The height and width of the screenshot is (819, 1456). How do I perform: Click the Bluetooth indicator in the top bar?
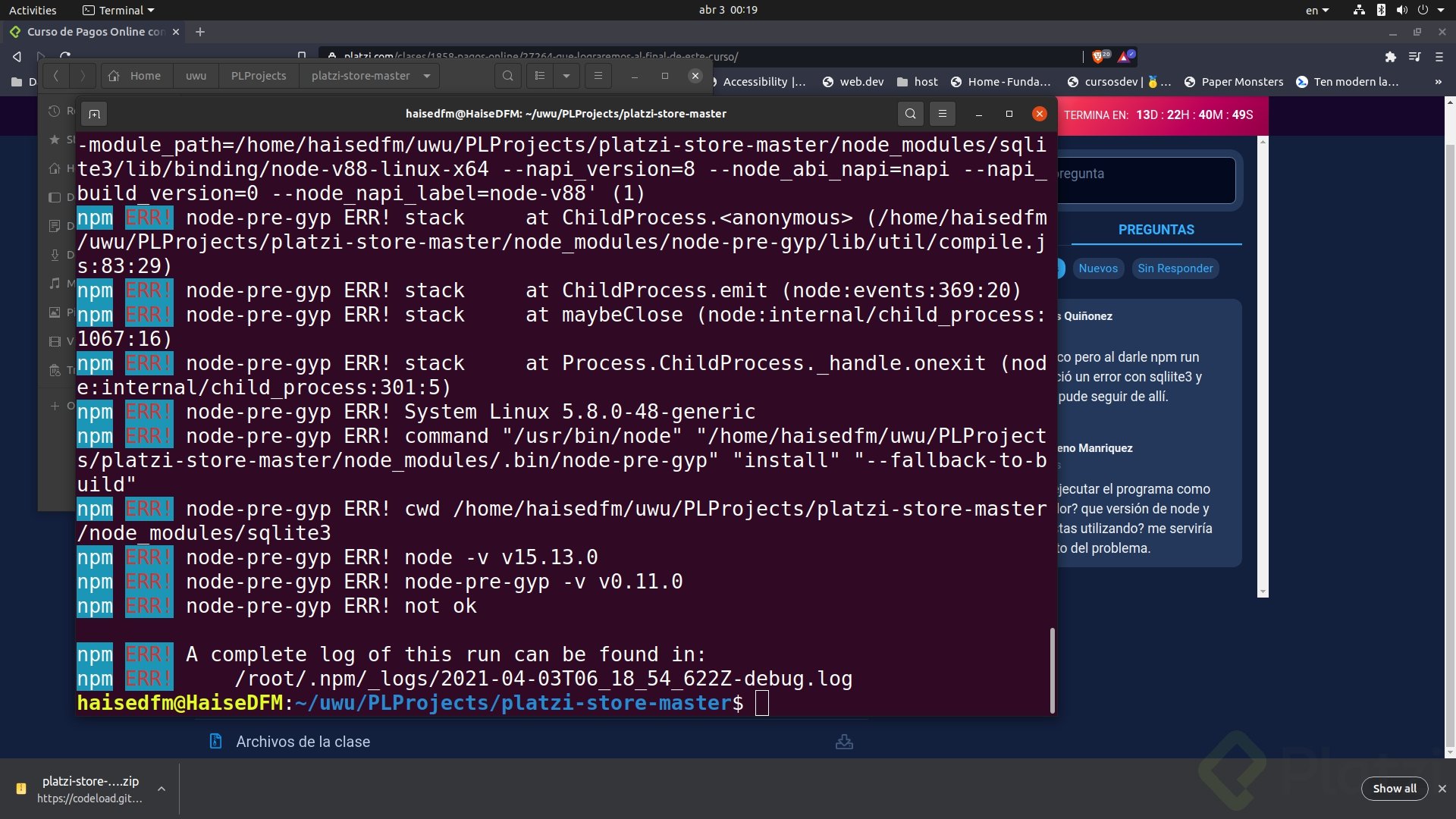point(1382,10)
